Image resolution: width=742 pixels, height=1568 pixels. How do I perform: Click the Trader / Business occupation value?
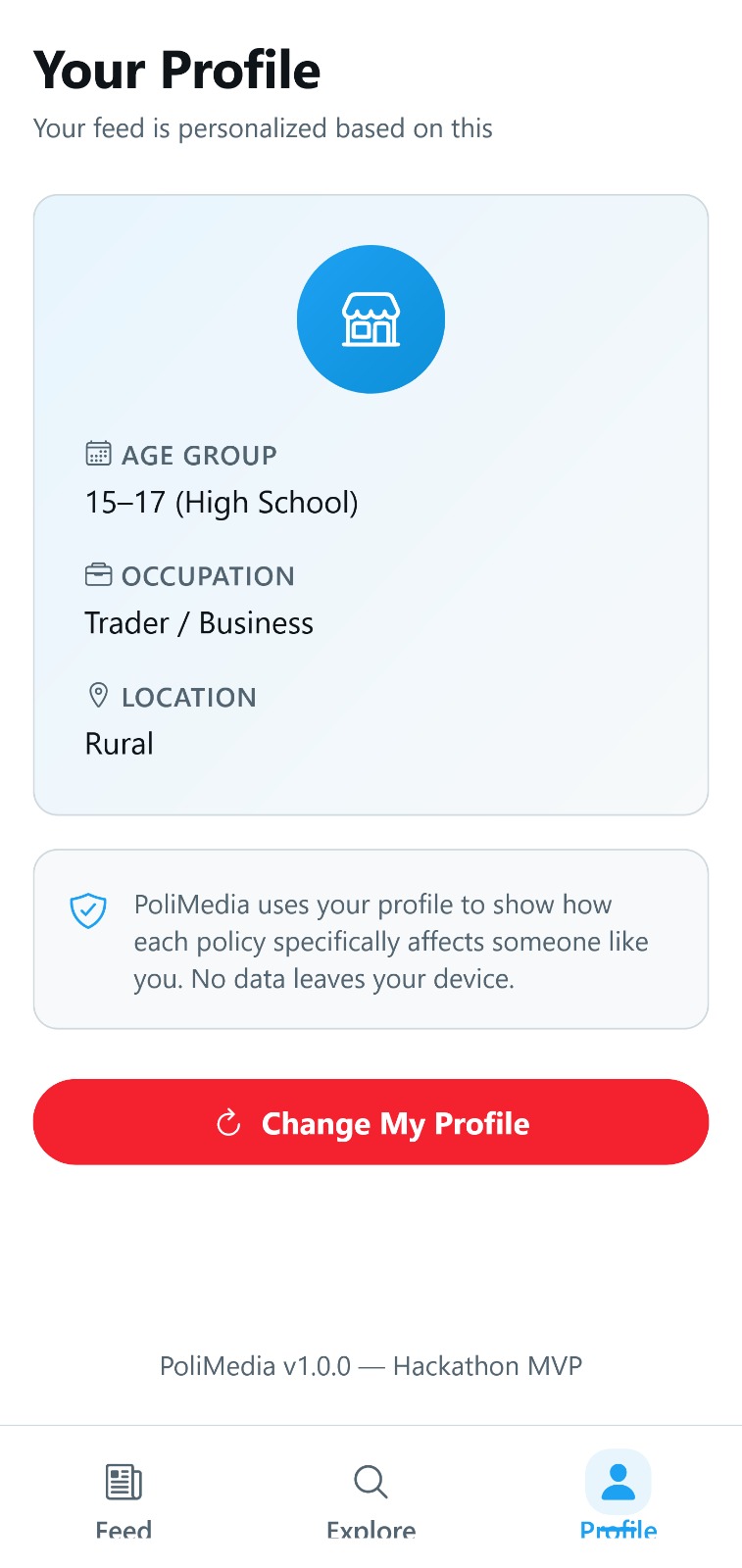point(199,623)
